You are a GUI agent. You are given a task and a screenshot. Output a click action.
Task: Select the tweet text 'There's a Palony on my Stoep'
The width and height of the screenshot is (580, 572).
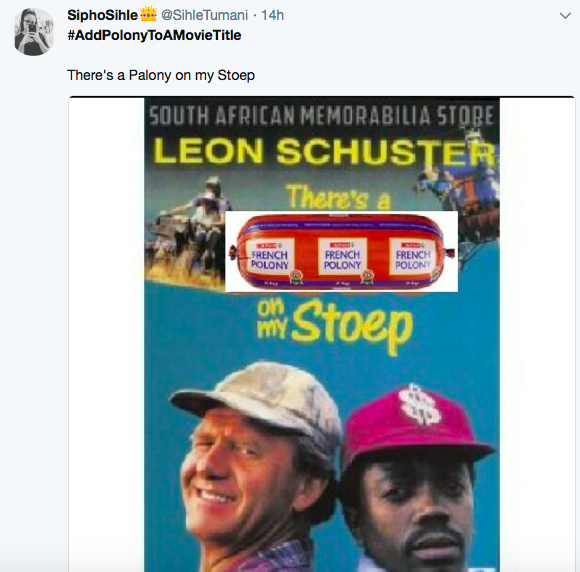tap(161, 75)
